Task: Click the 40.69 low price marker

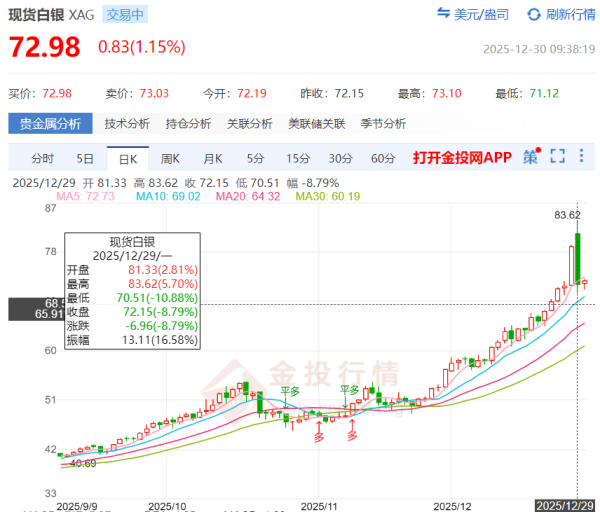Action: coord(83,463)
